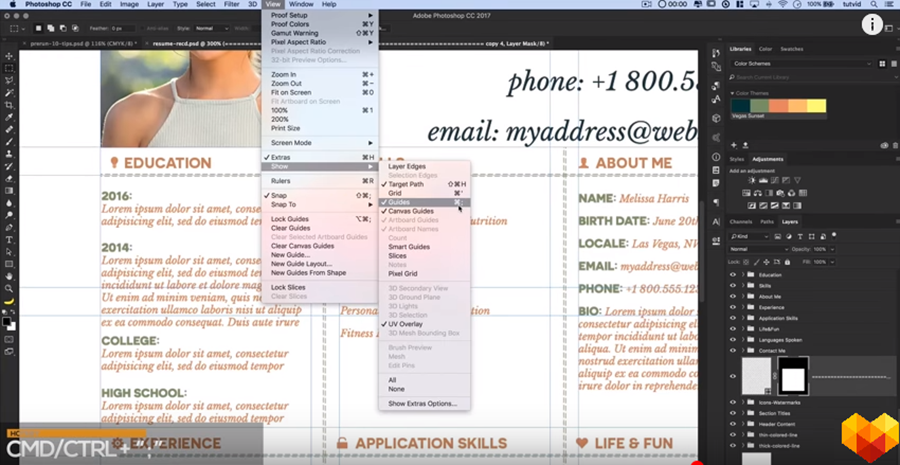
Task: Select the Hand tool
Action: coord(9,275)
